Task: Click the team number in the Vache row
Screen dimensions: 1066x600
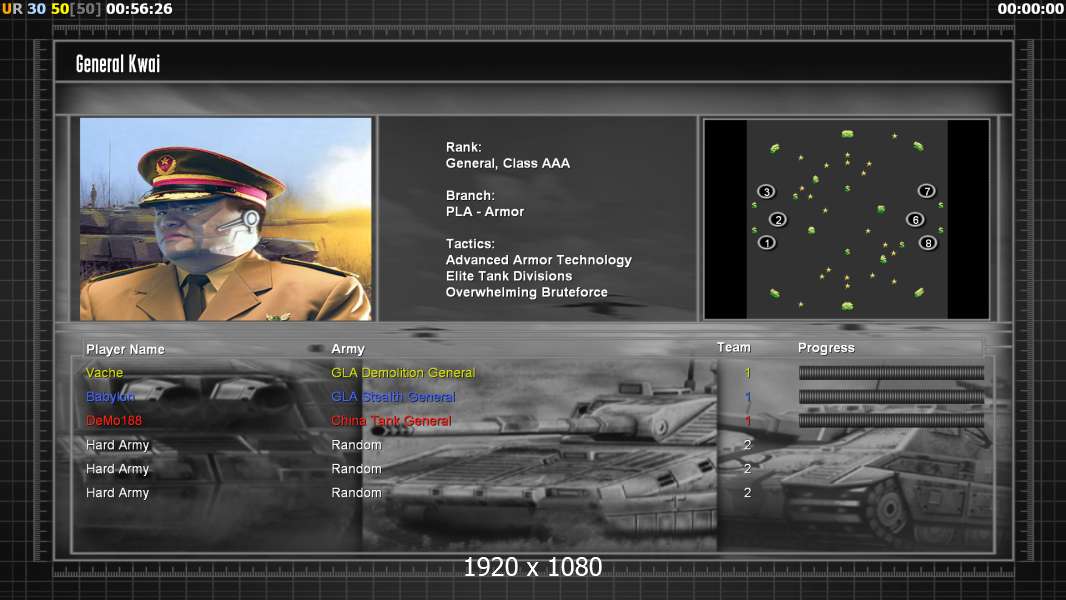Action: (747, 372)
